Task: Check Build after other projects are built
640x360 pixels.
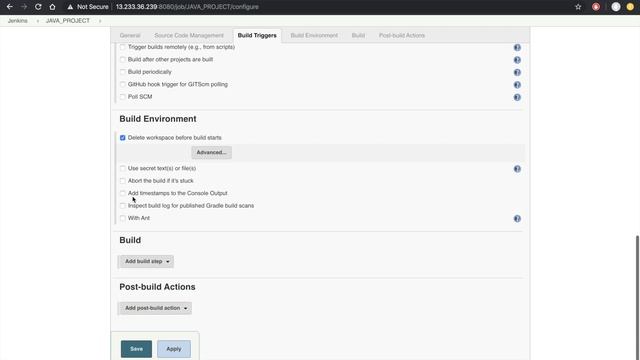Action: point(122,60)
